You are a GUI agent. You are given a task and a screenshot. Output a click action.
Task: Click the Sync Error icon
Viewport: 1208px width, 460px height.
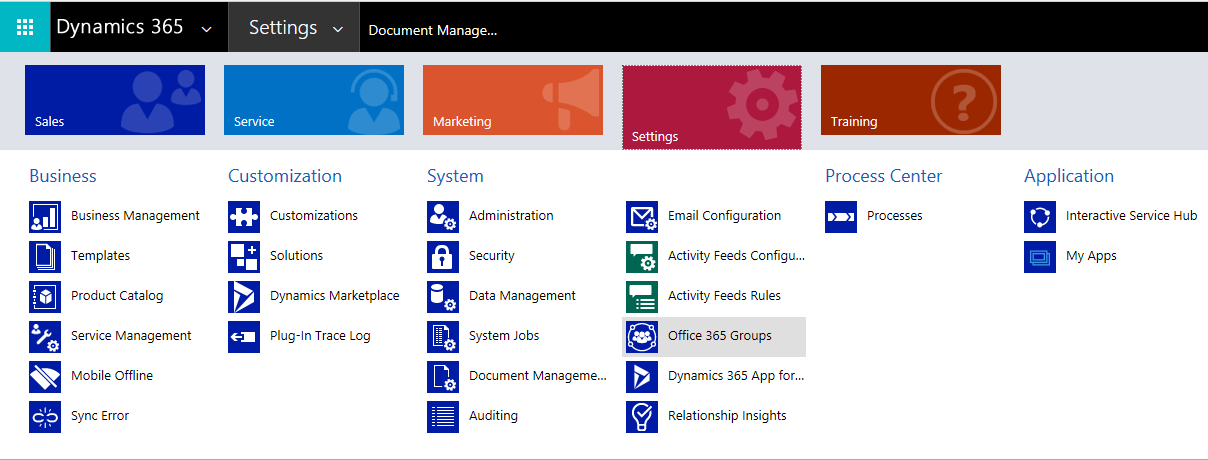click(x=45, y=416)
